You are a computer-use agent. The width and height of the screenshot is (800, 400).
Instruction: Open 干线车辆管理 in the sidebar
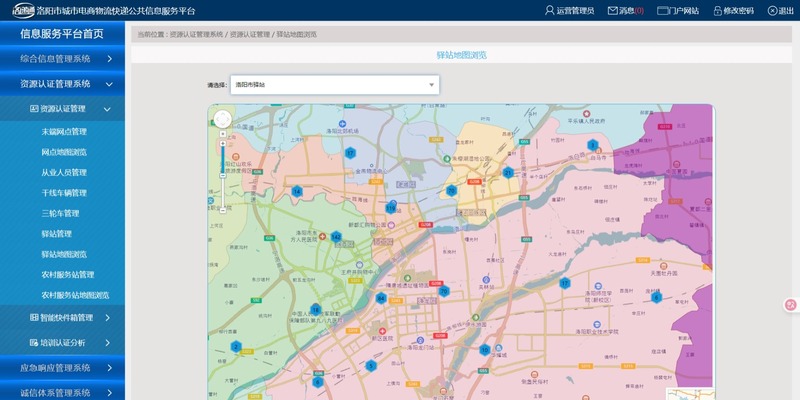[x=64, y=193]
